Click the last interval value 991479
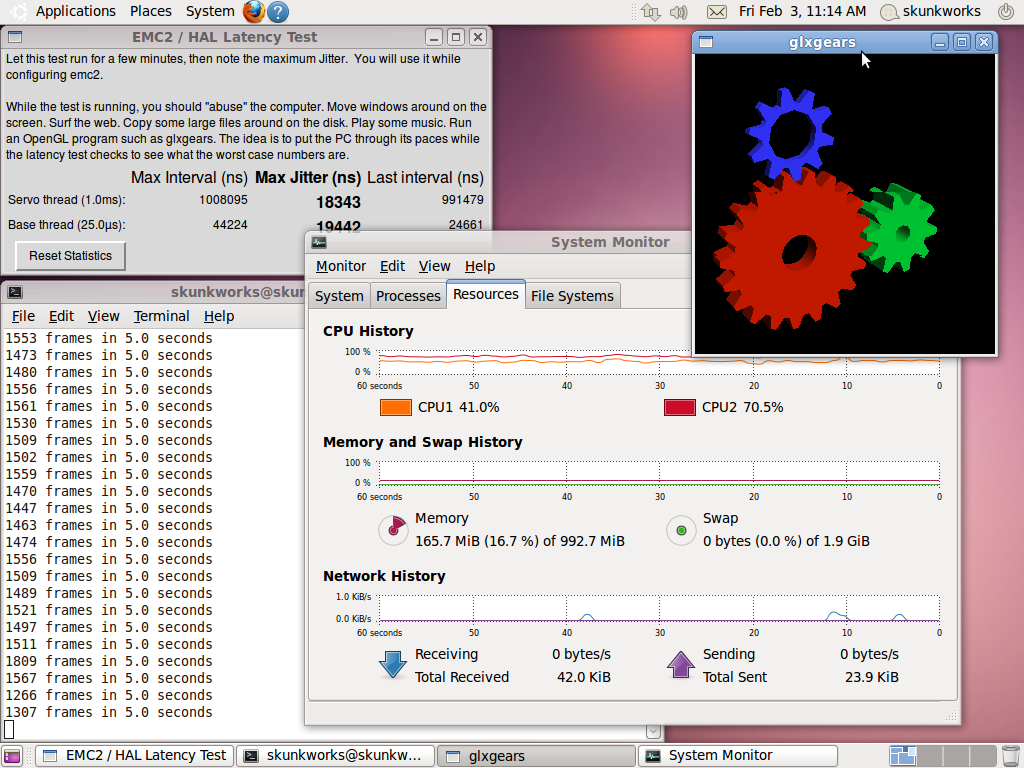The image size is (1024, 768). tap(462, 200)
